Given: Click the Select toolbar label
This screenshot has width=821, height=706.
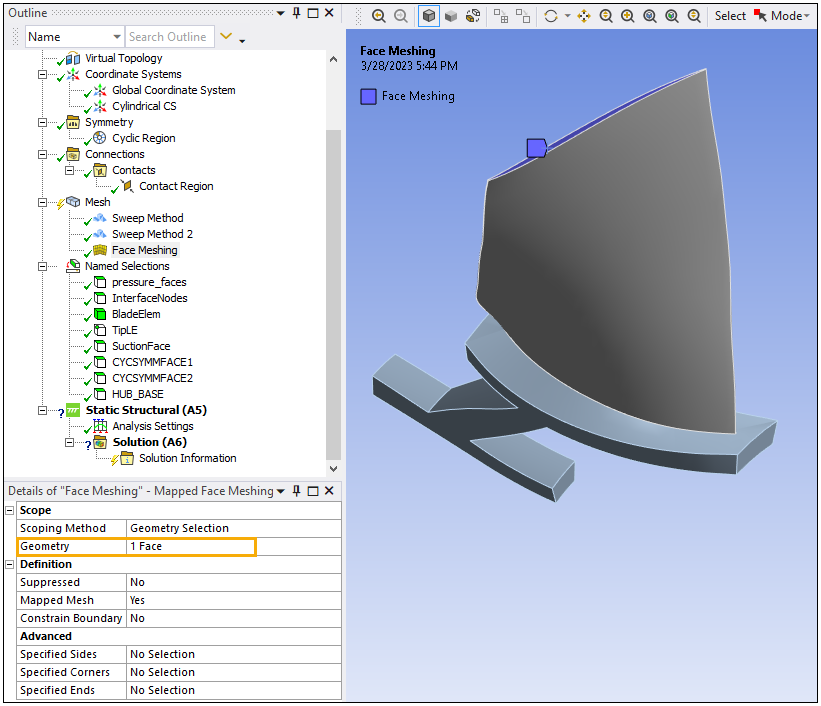Looking at the screenshot, I should [x=730, y=16].
